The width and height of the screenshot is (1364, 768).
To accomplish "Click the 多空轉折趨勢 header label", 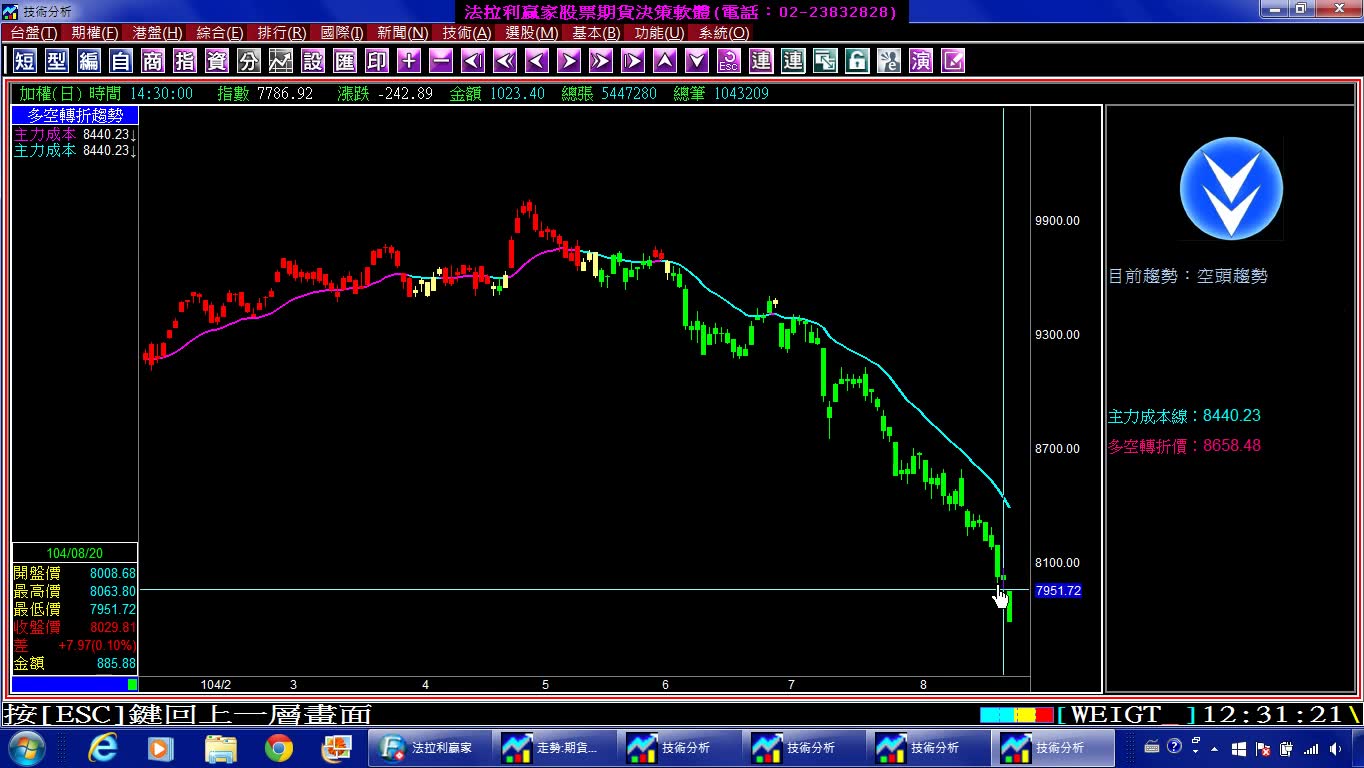I will pos(75,115).
